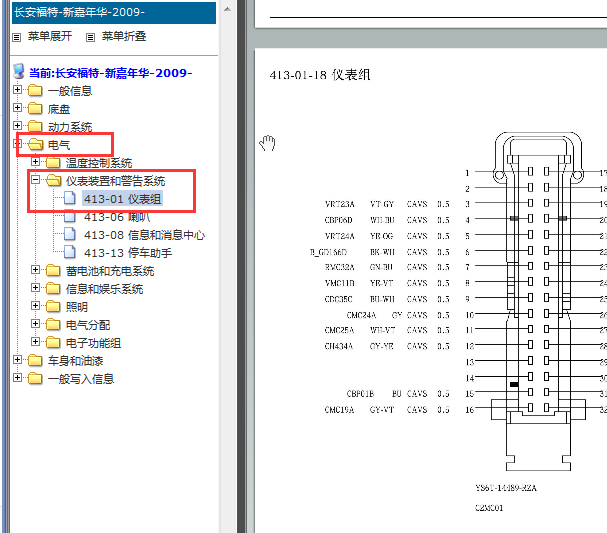Select the 动力系统 tree item

click(x=70, y=127)
